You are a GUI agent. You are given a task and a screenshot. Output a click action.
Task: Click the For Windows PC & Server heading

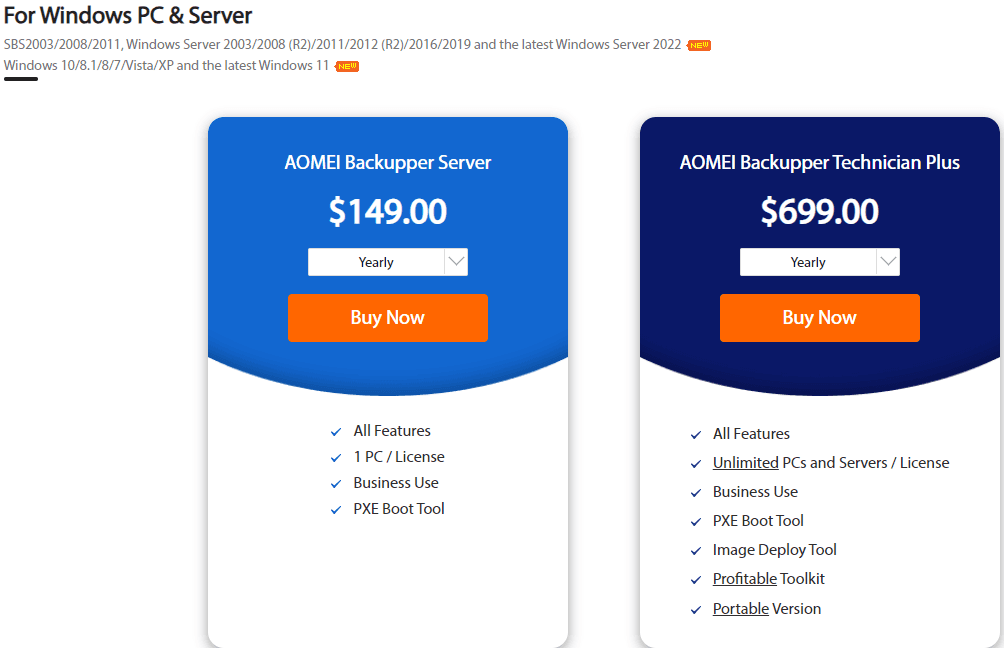tap(128, 15)
